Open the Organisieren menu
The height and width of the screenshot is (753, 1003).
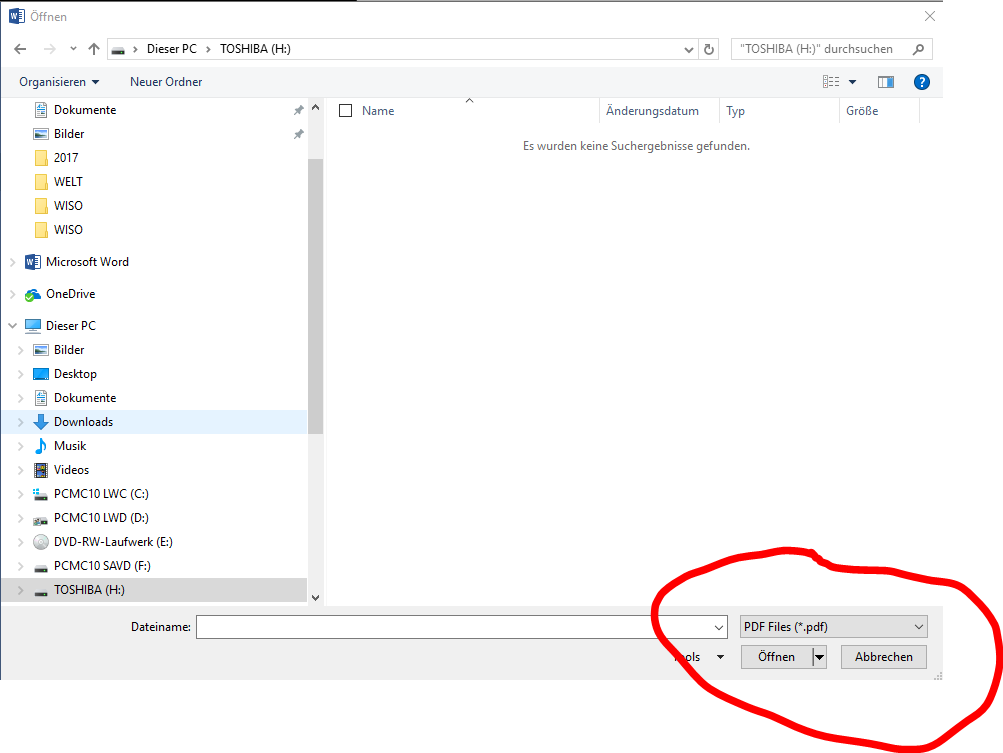coord(59,82)
